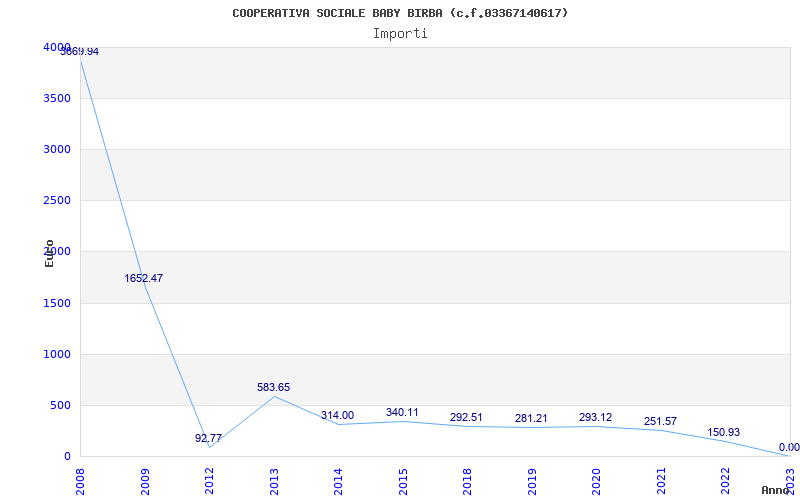800x500 pixels.
Task: Select the 340.11 value label
Action: pyautogui.click(x=402, y=412)
